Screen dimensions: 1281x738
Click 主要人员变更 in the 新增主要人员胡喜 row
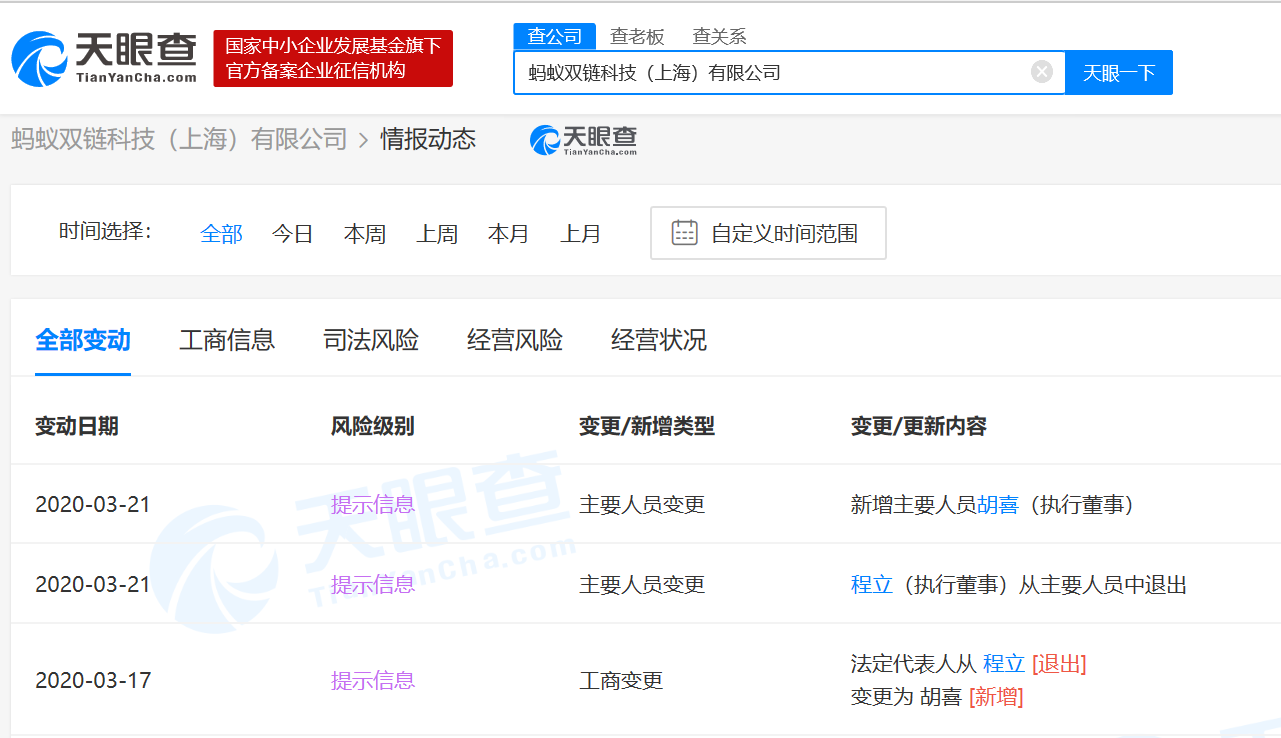point(642,505)
